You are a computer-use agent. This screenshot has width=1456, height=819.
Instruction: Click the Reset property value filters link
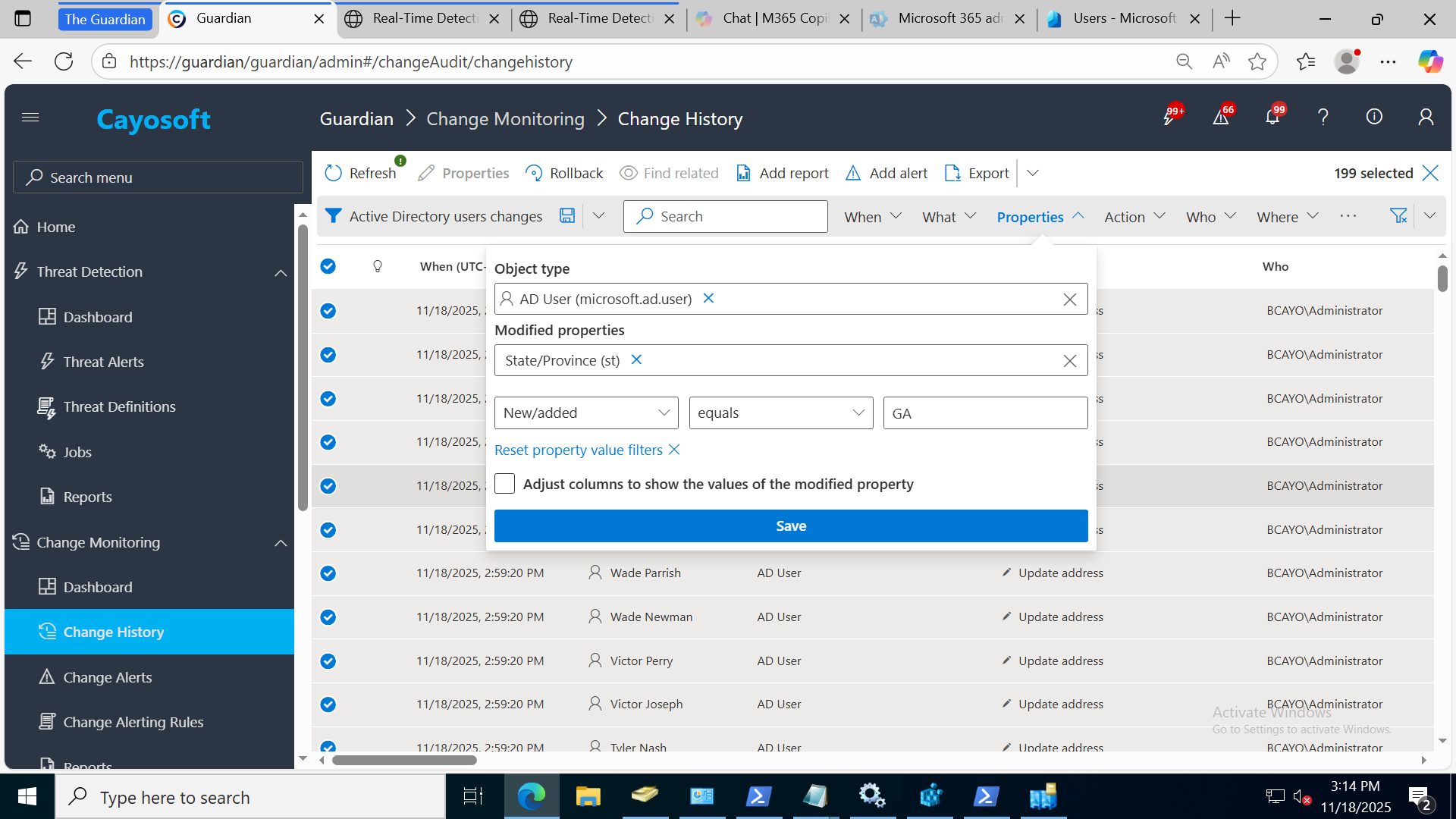579,450
